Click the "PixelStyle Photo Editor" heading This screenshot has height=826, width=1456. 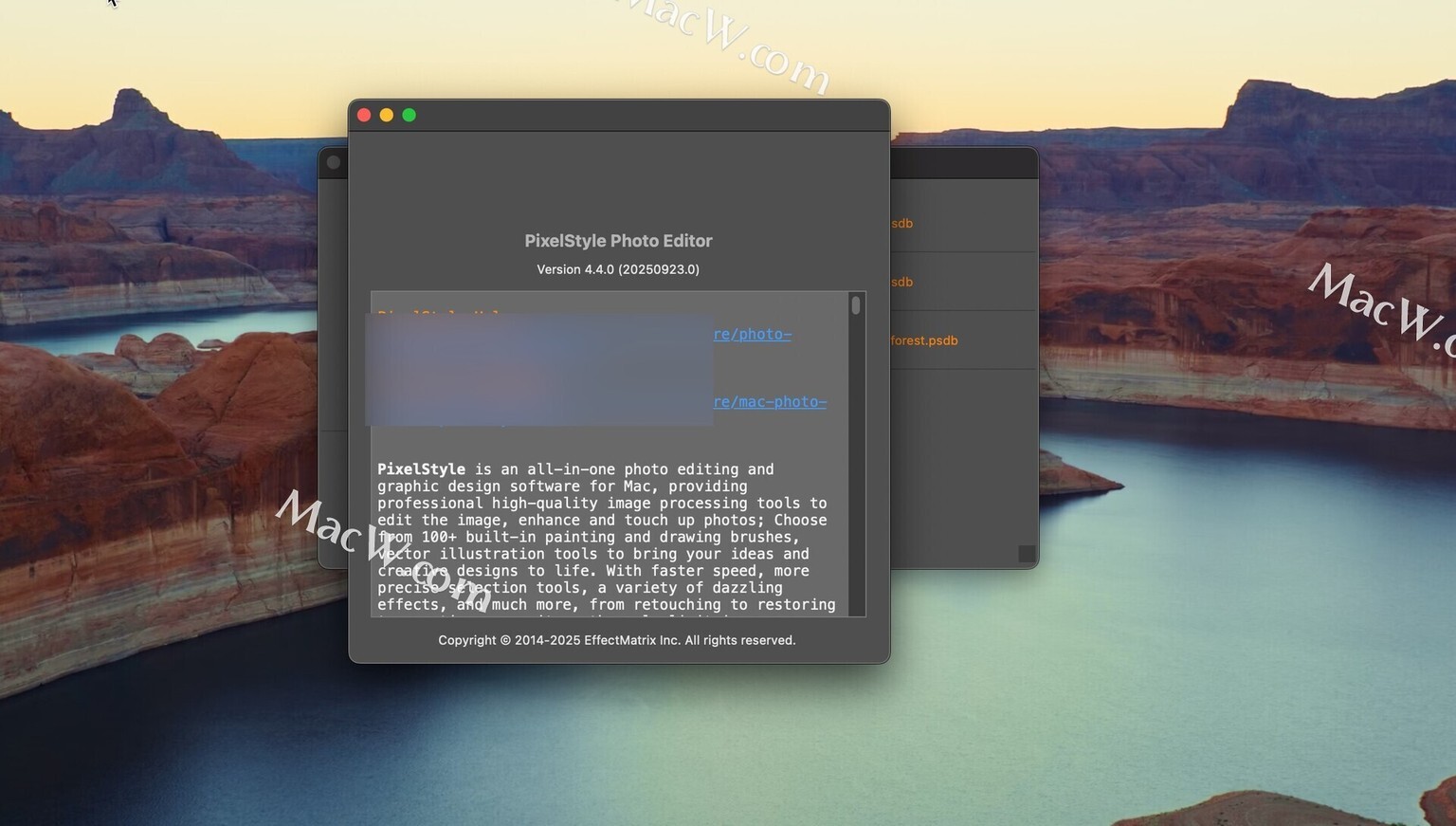click(x=618, y=241)
